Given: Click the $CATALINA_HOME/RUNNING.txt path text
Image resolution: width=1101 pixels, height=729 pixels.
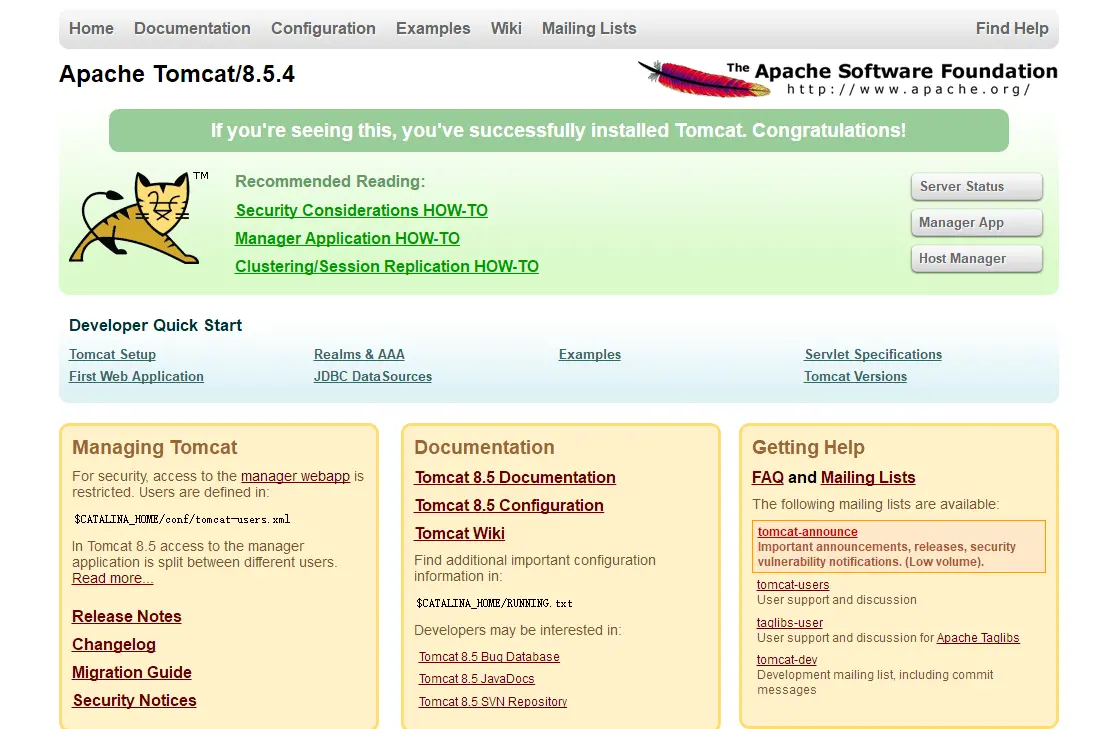Looking at the screenshot, I should click(494, 603).
